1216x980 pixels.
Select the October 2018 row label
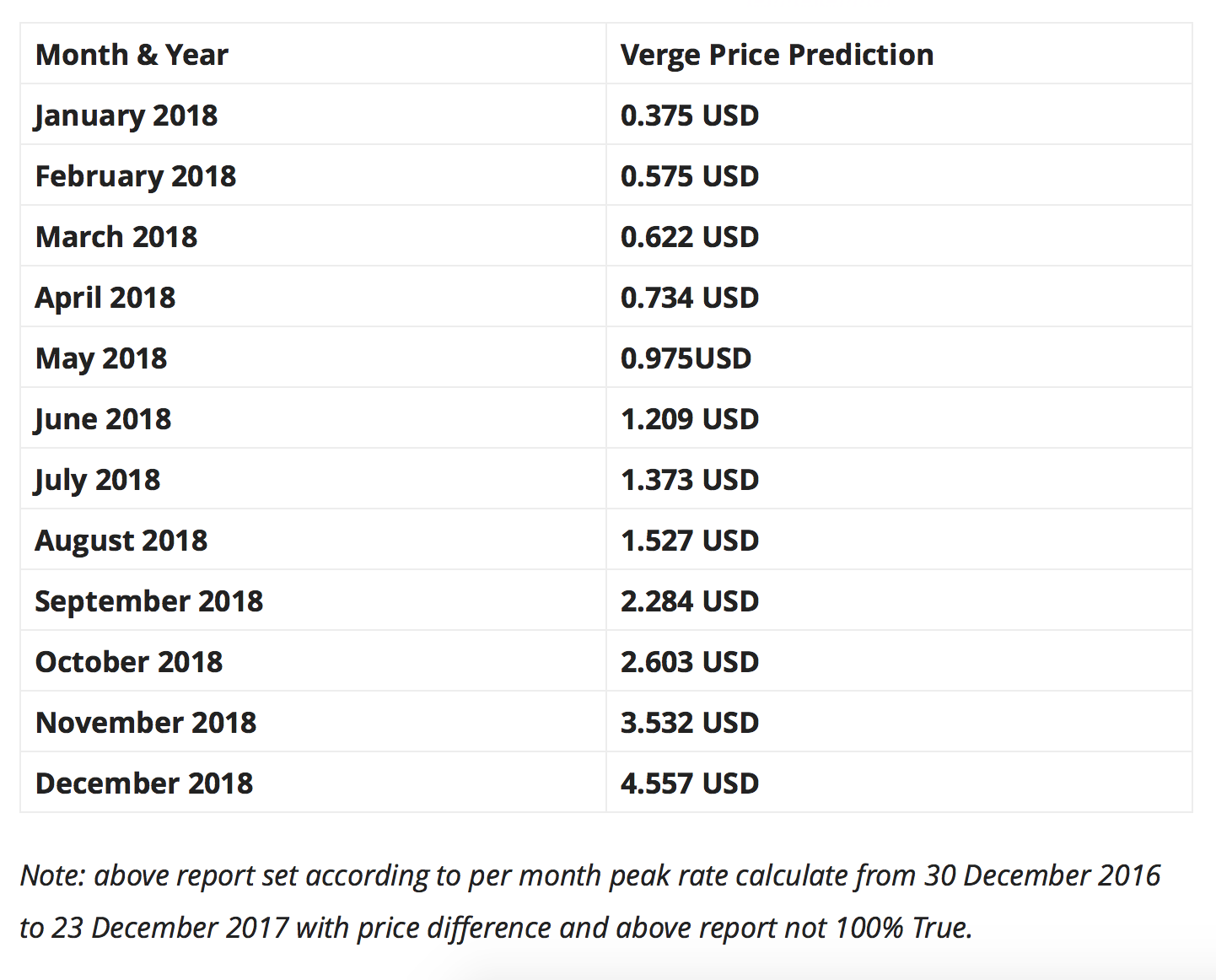click(129, 662)
